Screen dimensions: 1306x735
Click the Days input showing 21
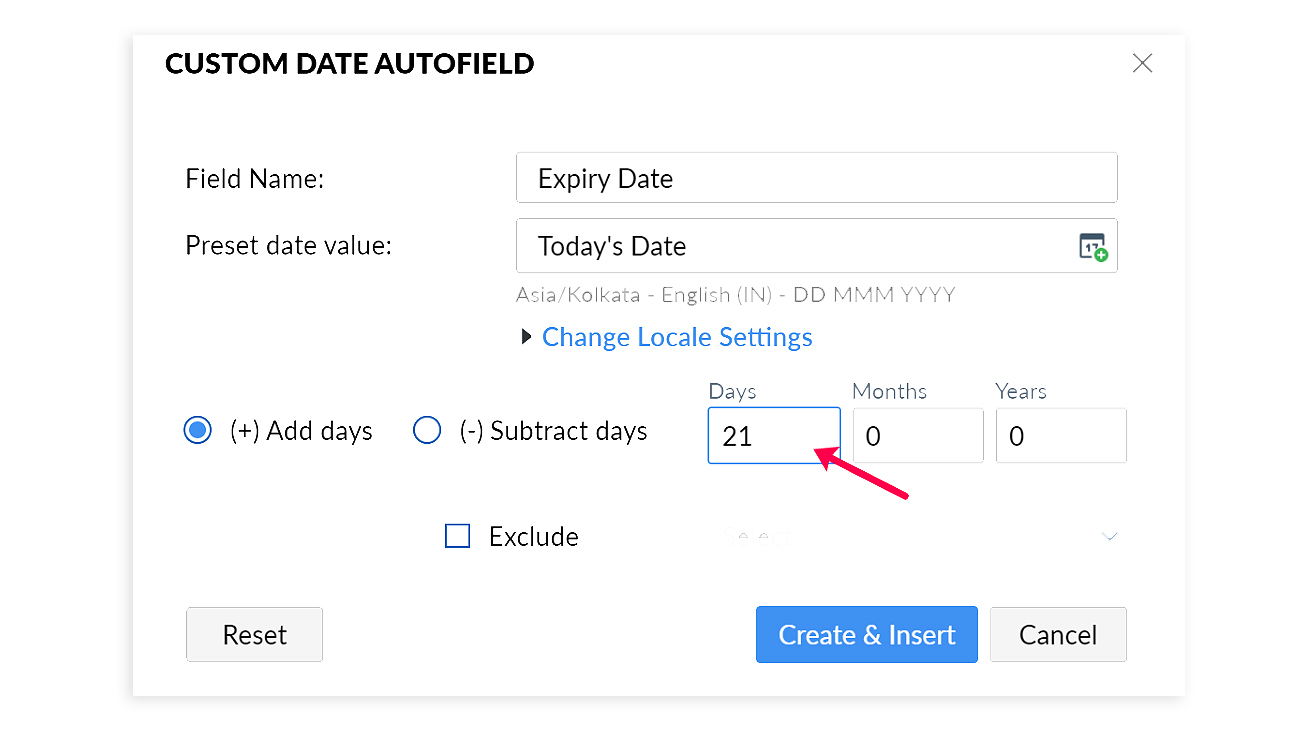pyautogui.click(x=773, y=436)
